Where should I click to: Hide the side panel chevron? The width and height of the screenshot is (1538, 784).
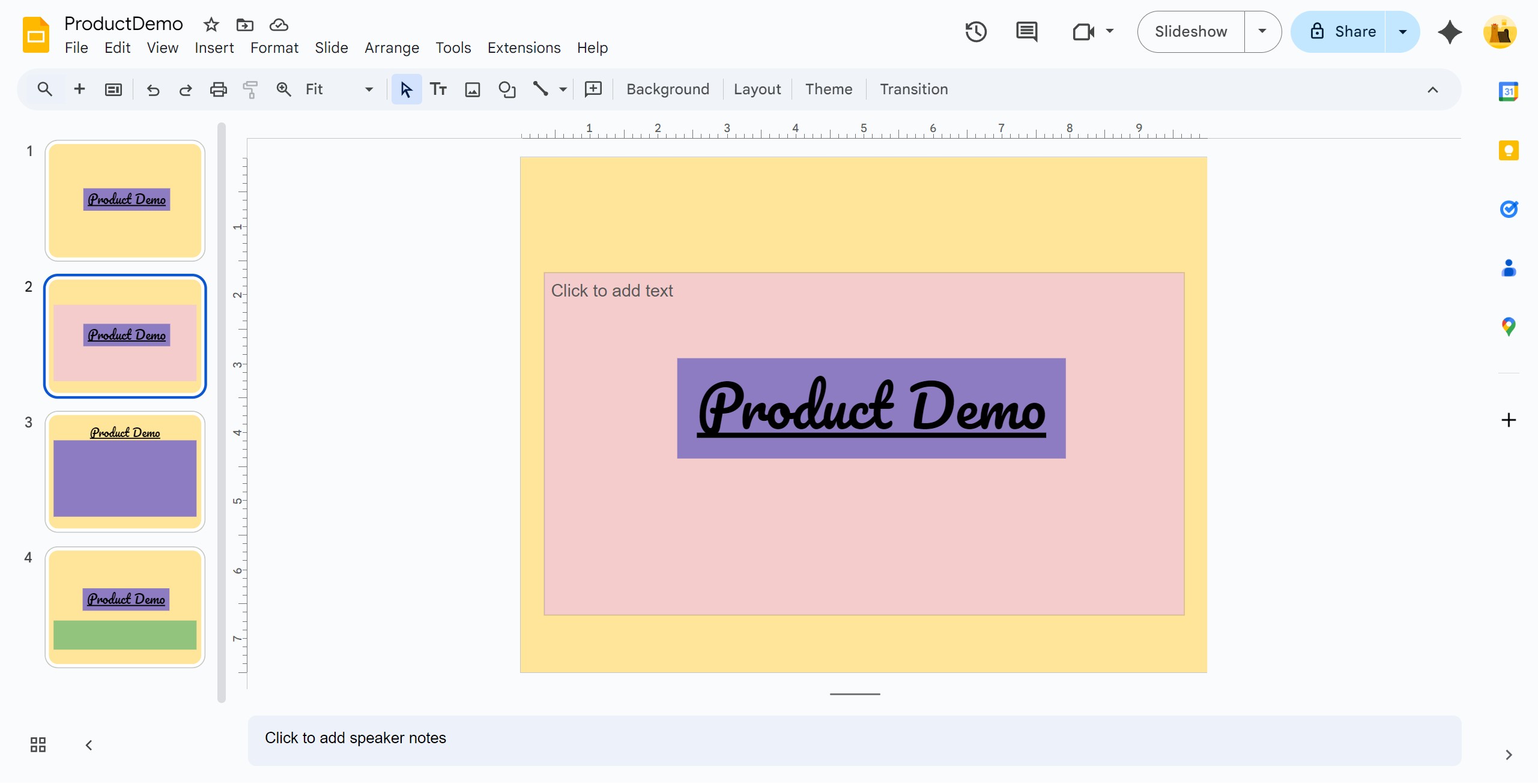pyautogui.click(x=1509, y=755)
